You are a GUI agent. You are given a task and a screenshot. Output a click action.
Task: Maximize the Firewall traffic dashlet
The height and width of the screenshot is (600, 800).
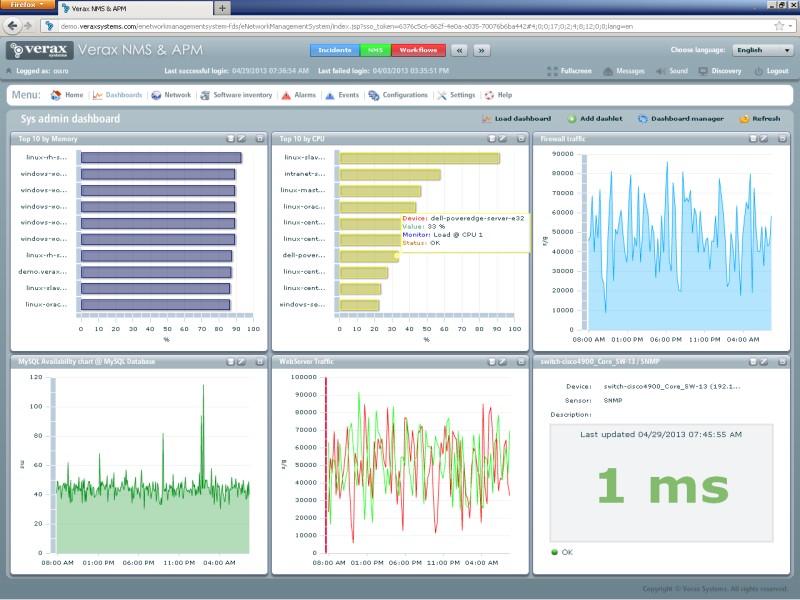pos(782,138)
